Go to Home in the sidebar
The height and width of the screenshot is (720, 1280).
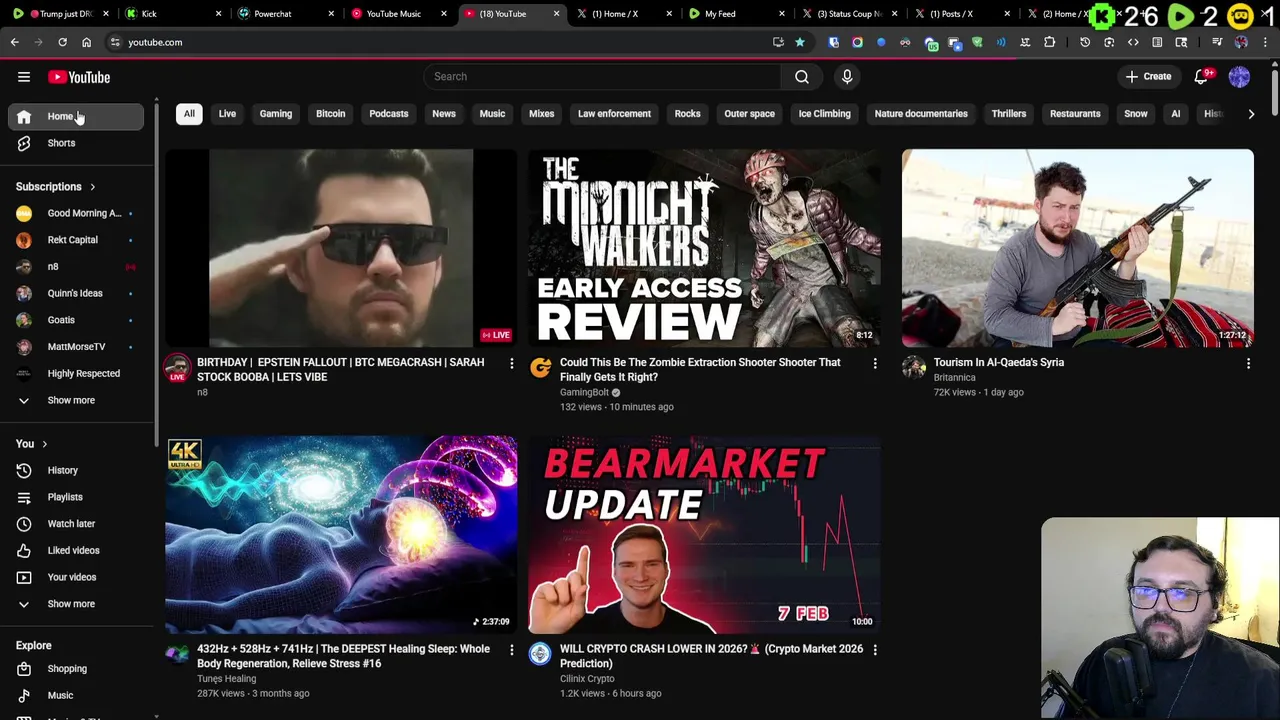point(76,117)
